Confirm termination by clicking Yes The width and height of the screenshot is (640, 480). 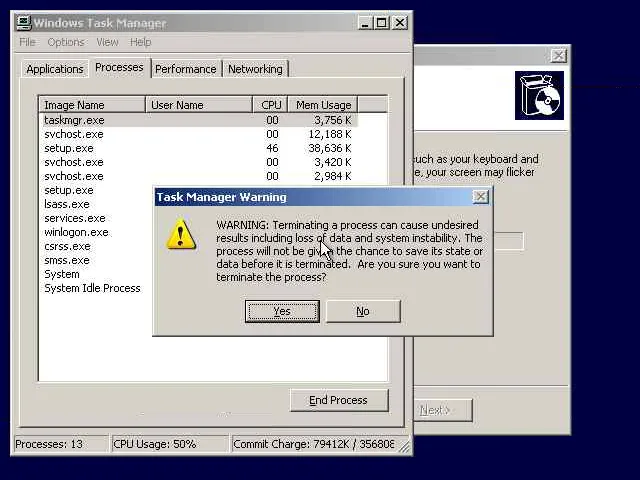point(282,311)
